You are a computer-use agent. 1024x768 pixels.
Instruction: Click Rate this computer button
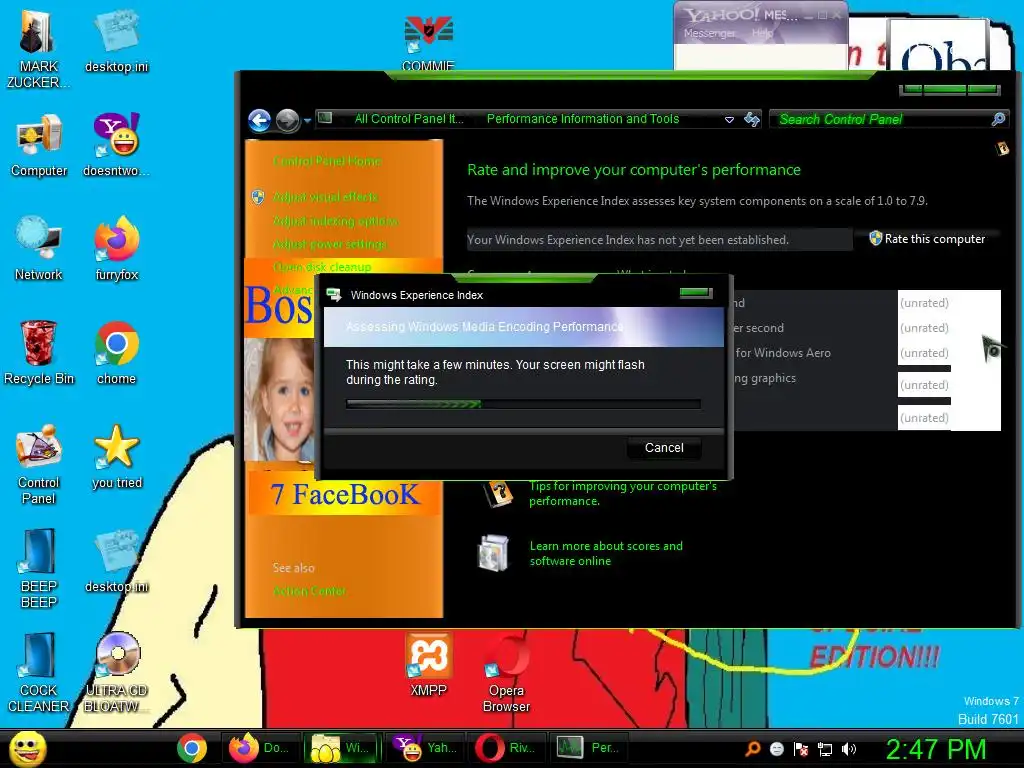[927, 239]
